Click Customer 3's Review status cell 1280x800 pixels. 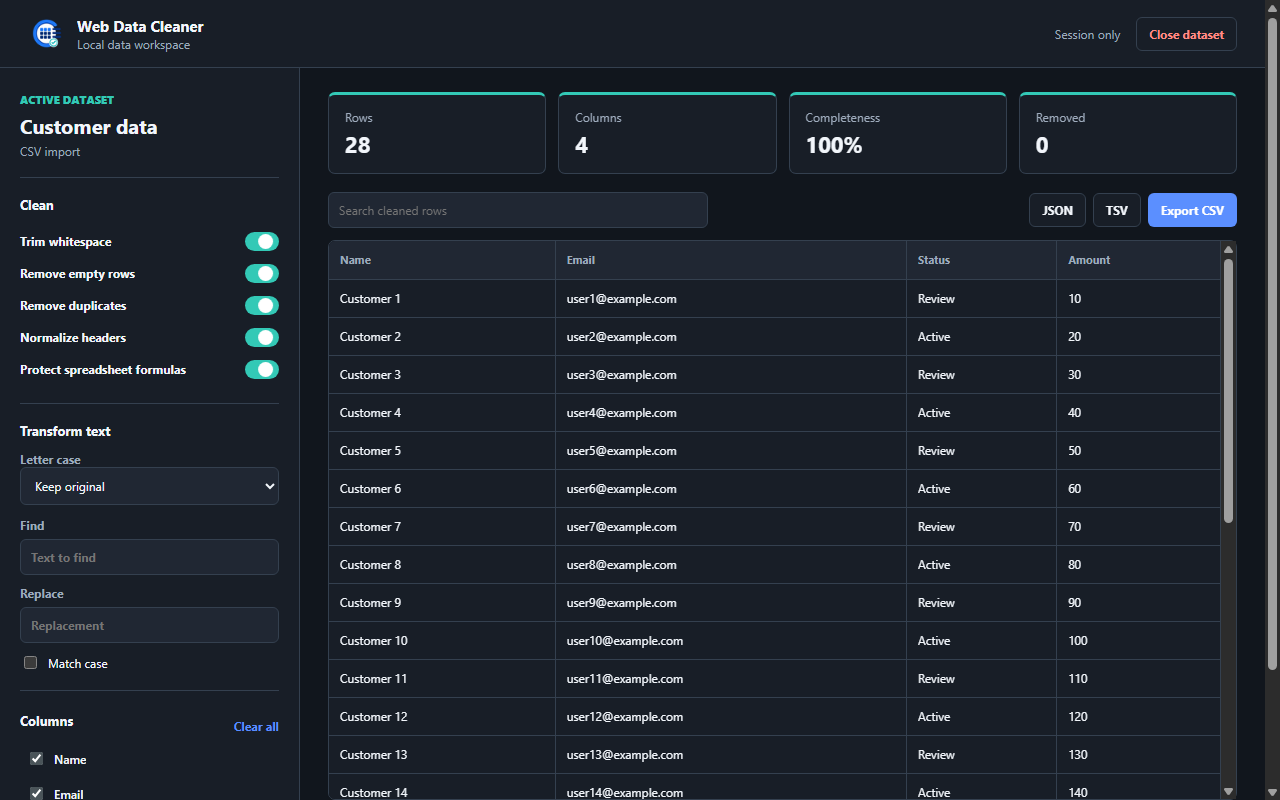pos(981,375)
